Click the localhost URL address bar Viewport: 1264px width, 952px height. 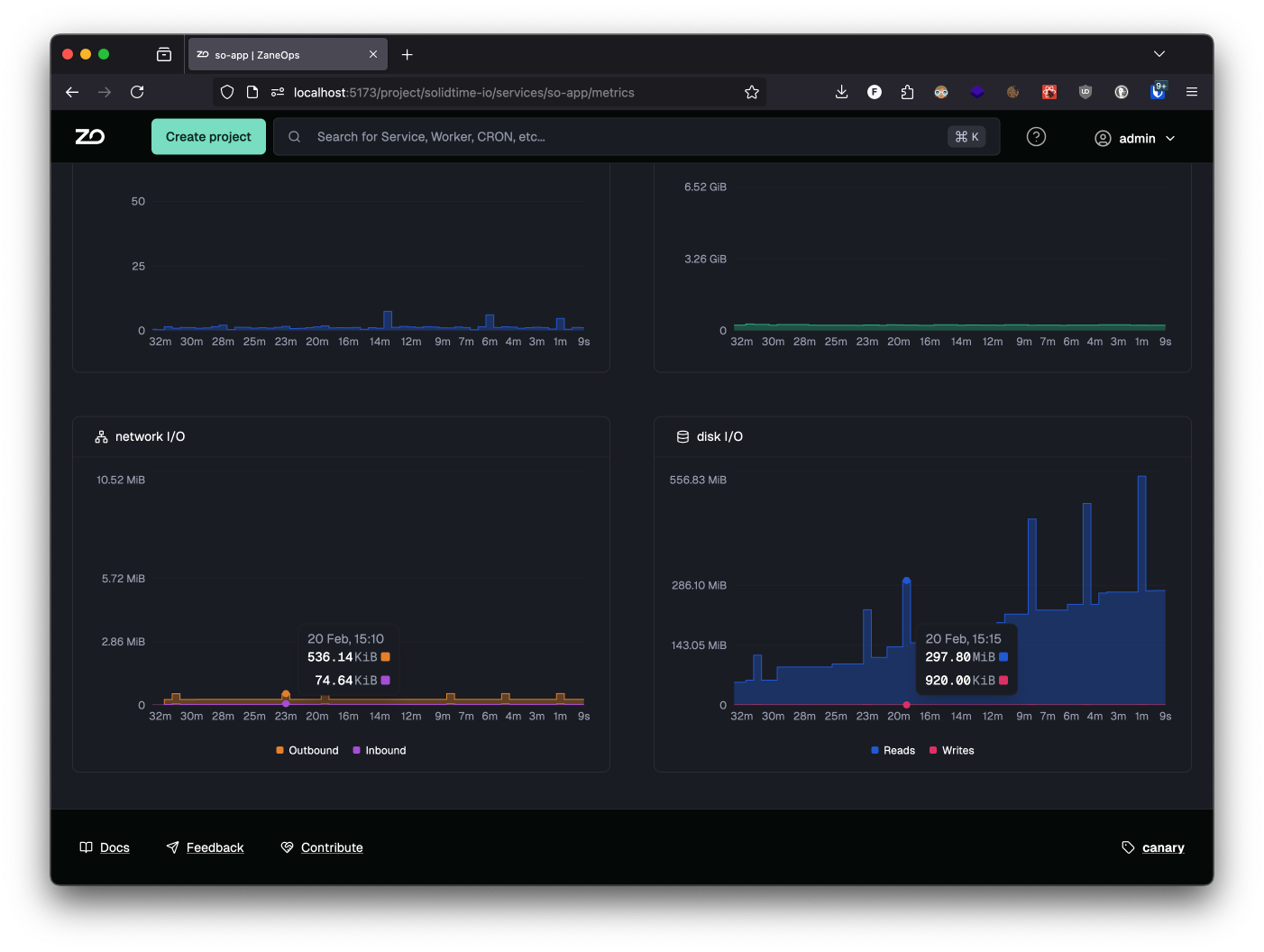coord(490,92)
